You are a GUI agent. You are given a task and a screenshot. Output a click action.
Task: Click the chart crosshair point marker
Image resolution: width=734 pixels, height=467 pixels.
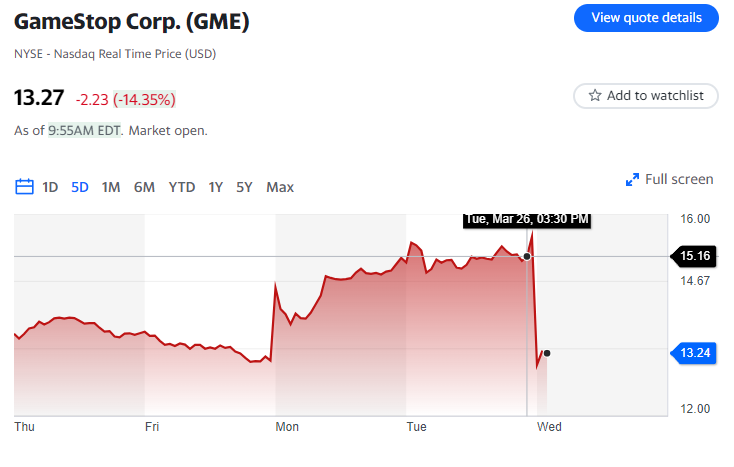(x=527, y=257)
